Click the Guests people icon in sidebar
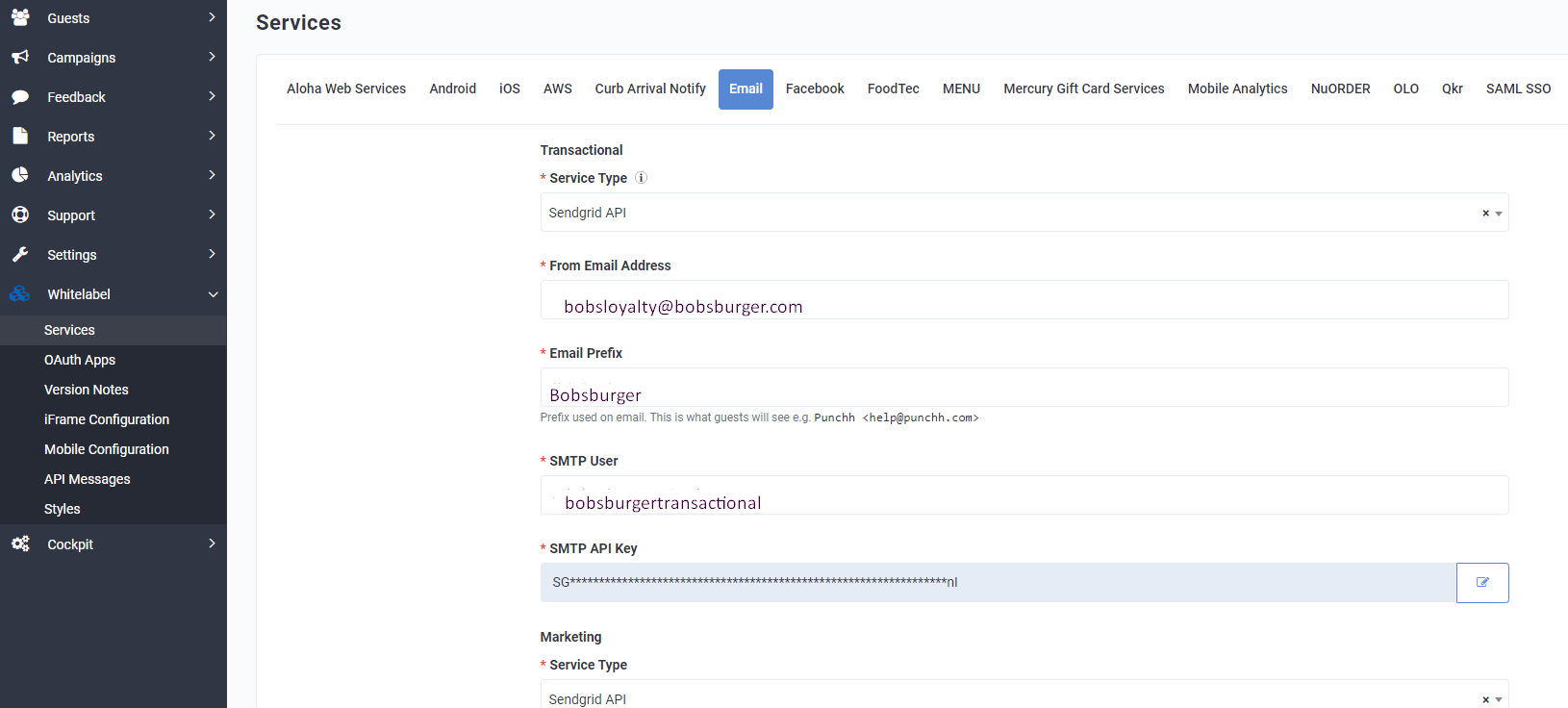 20,17
